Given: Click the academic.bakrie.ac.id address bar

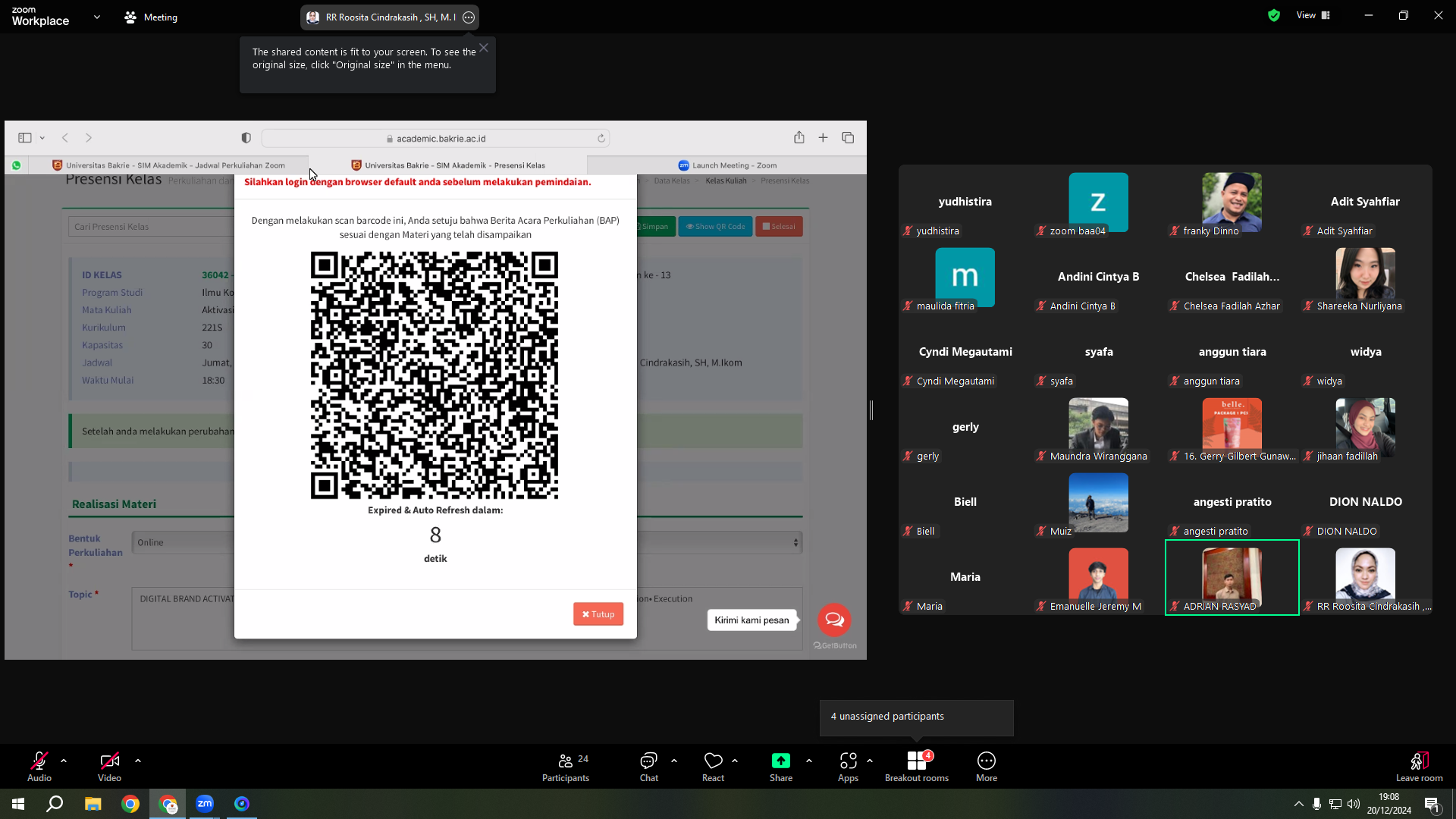Looking at the screenshot, I should [435, 139].
